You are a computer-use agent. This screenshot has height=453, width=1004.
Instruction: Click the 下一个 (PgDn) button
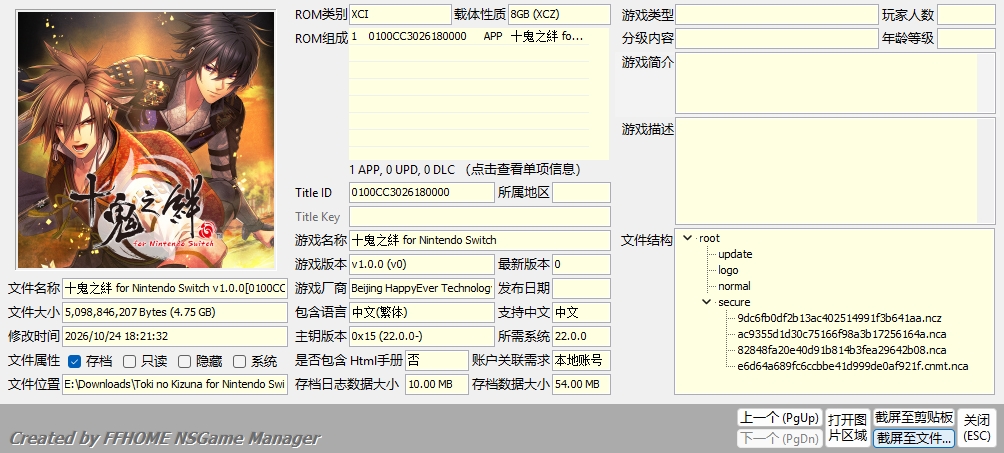(x=779, y=438)
